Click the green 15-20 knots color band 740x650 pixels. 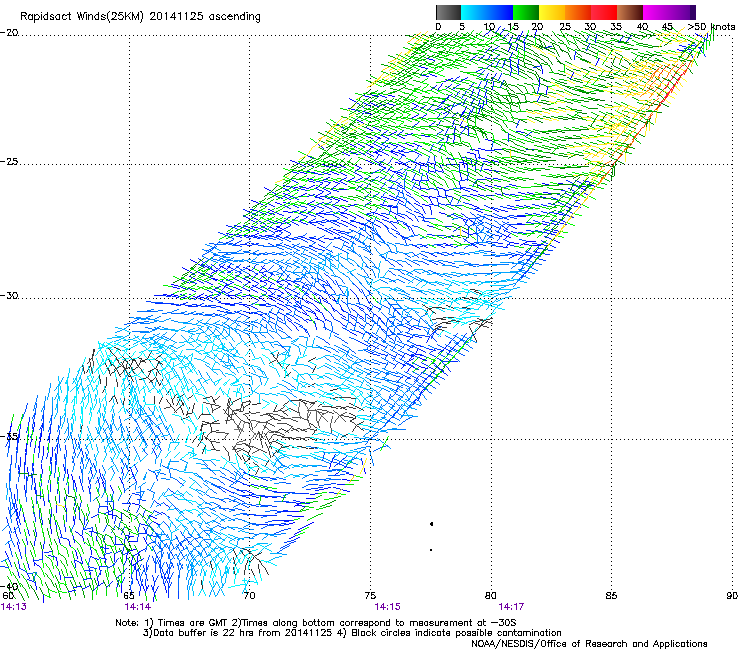(526, 12)
